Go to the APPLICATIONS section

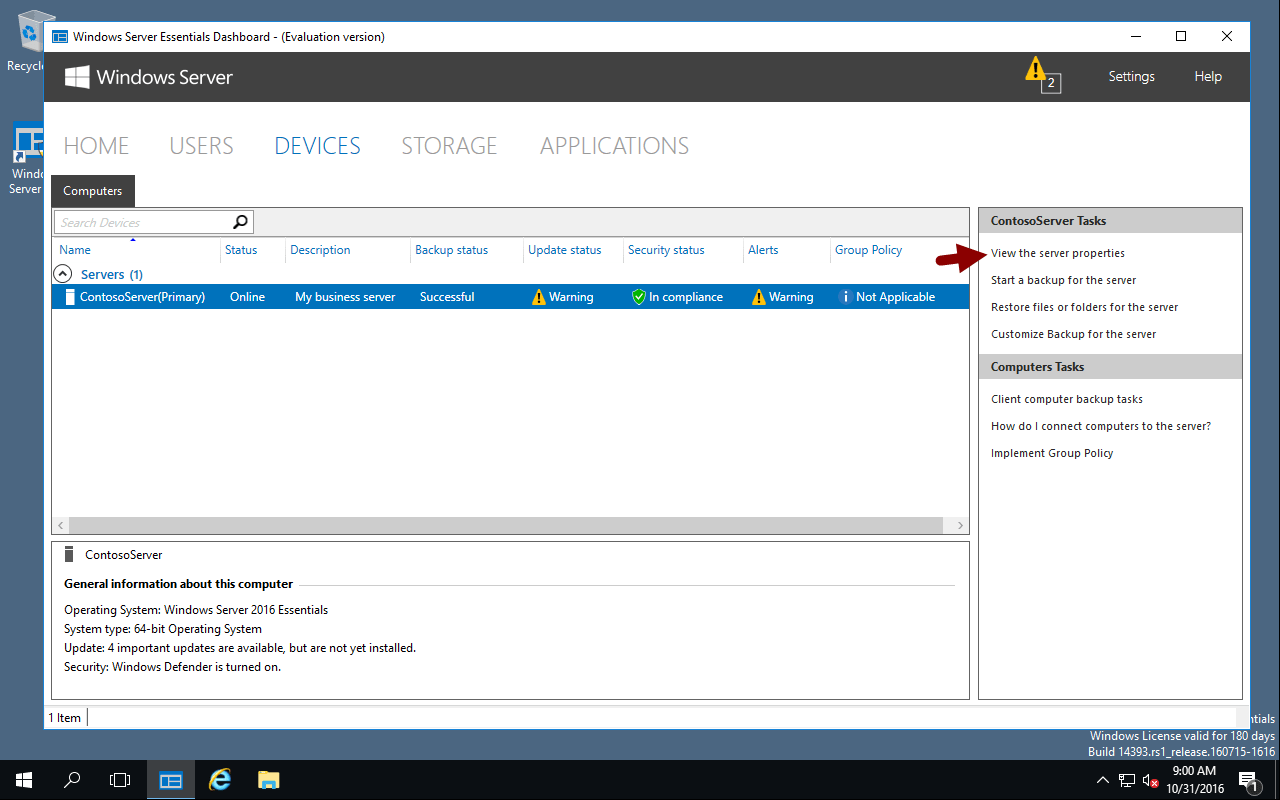click(614, 146)
